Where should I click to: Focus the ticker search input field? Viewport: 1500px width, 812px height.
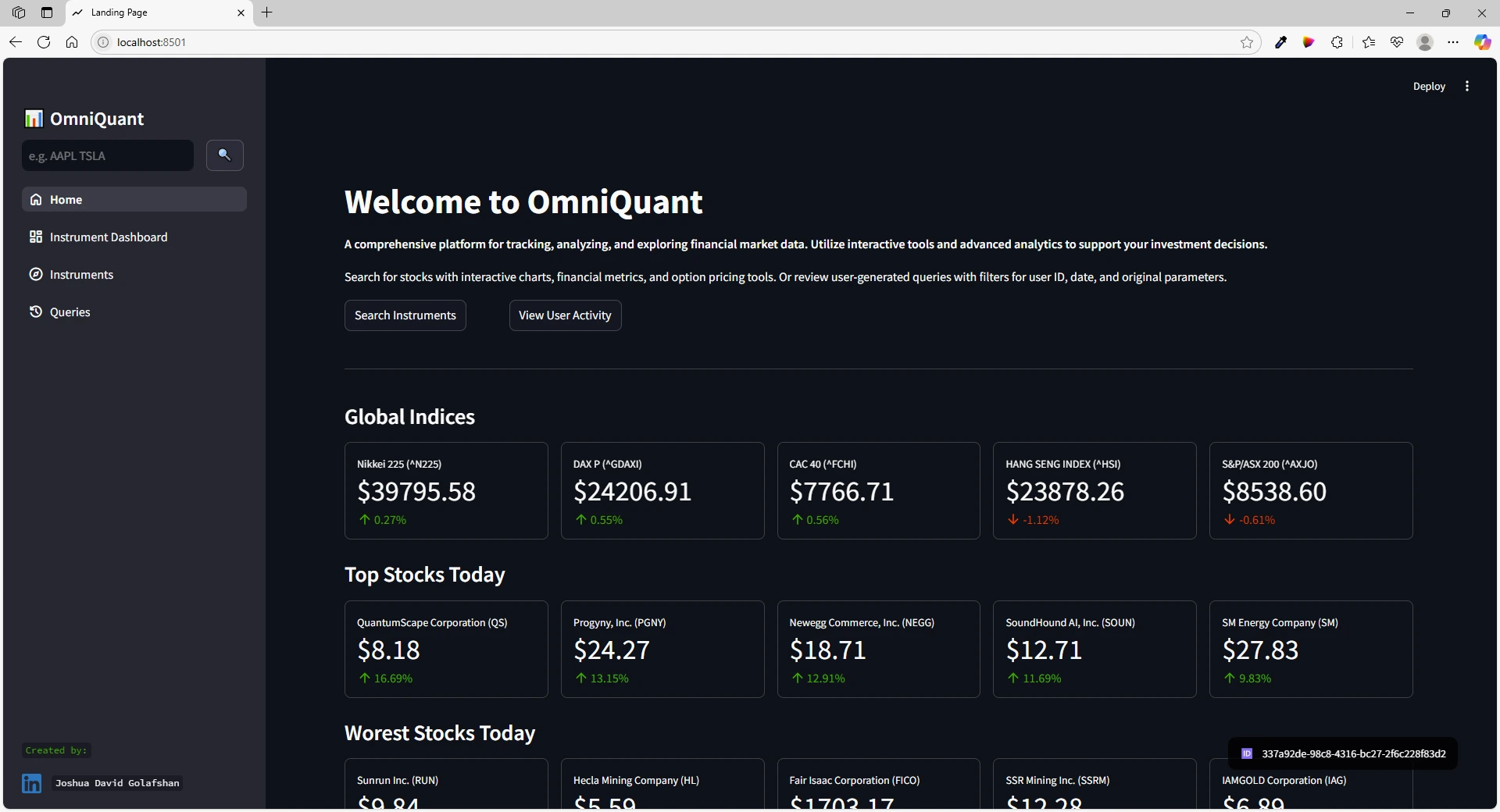pos(108,155)
